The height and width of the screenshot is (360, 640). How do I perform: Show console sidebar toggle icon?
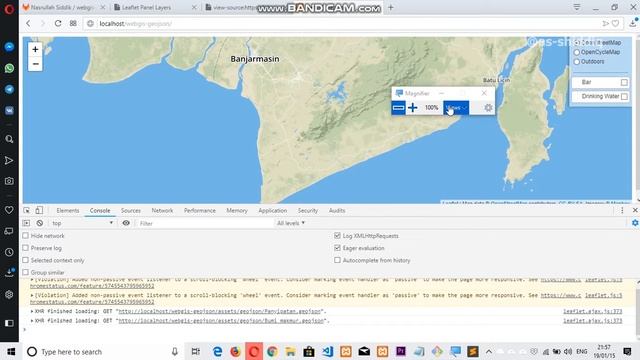point(27,223)
